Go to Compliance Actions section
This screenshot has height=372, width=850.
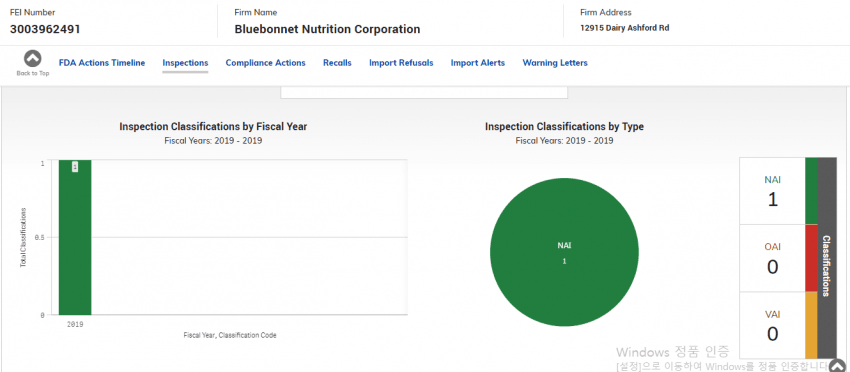click(x=266, y=63)
